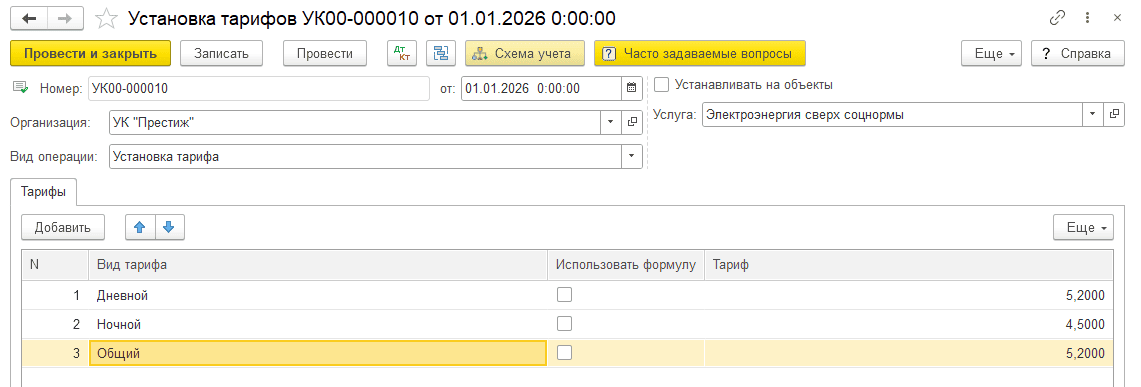Open Услуга reference with its open icon
1141x387 pixels.
click(x=1113, y=114)
